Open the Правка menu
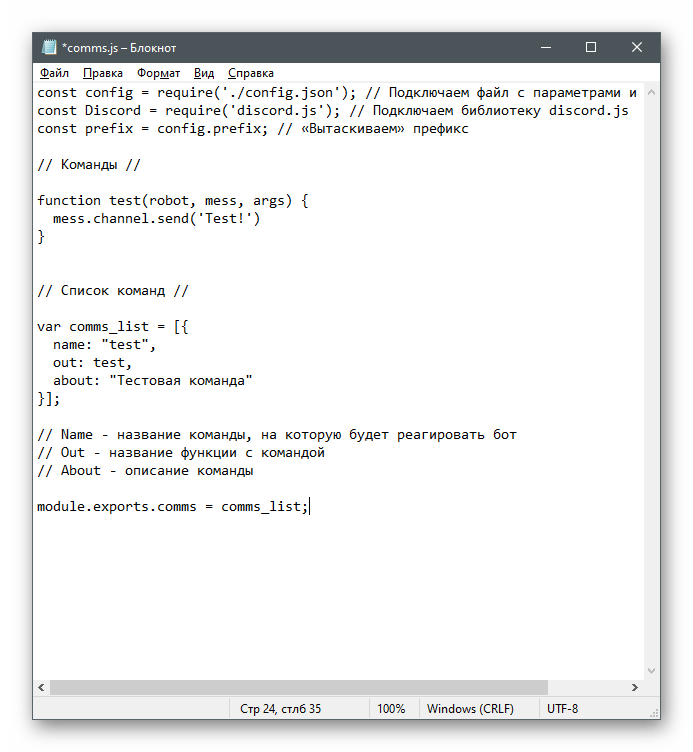The image size is (693, 752). 103,73
